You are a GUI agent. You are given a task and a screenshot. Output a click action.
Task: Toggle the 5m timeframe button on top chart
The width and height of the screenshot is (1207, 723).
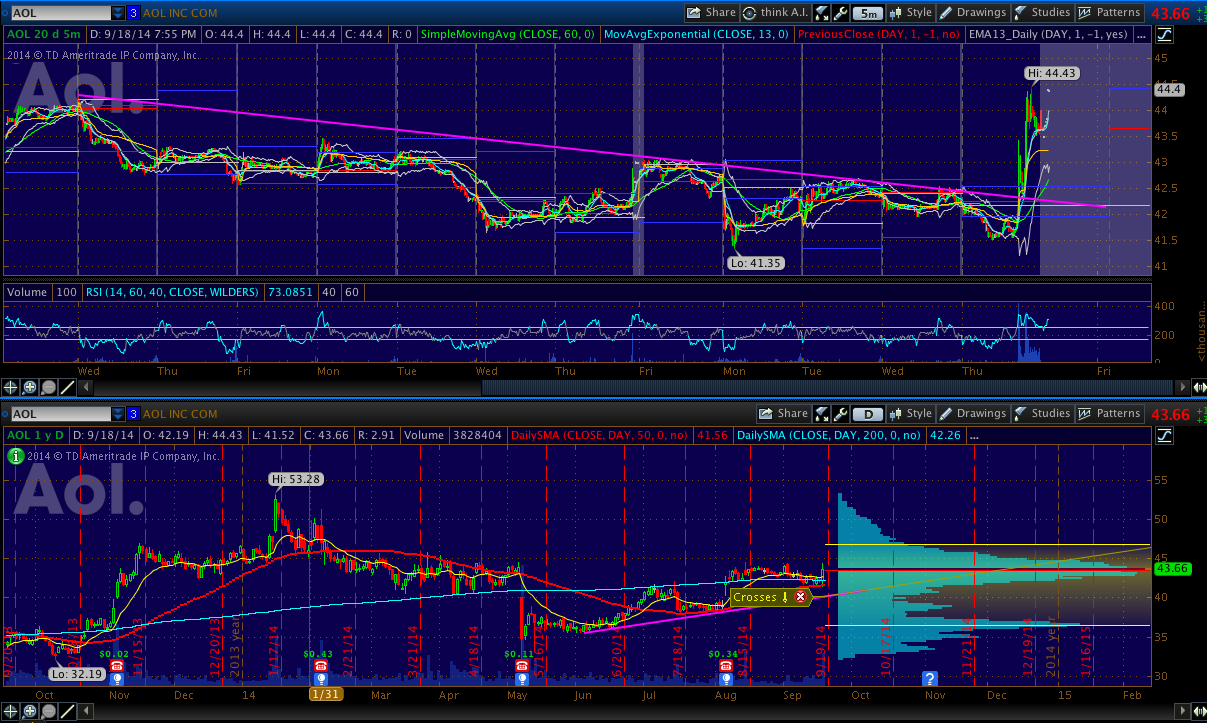(x=869, y=13)
